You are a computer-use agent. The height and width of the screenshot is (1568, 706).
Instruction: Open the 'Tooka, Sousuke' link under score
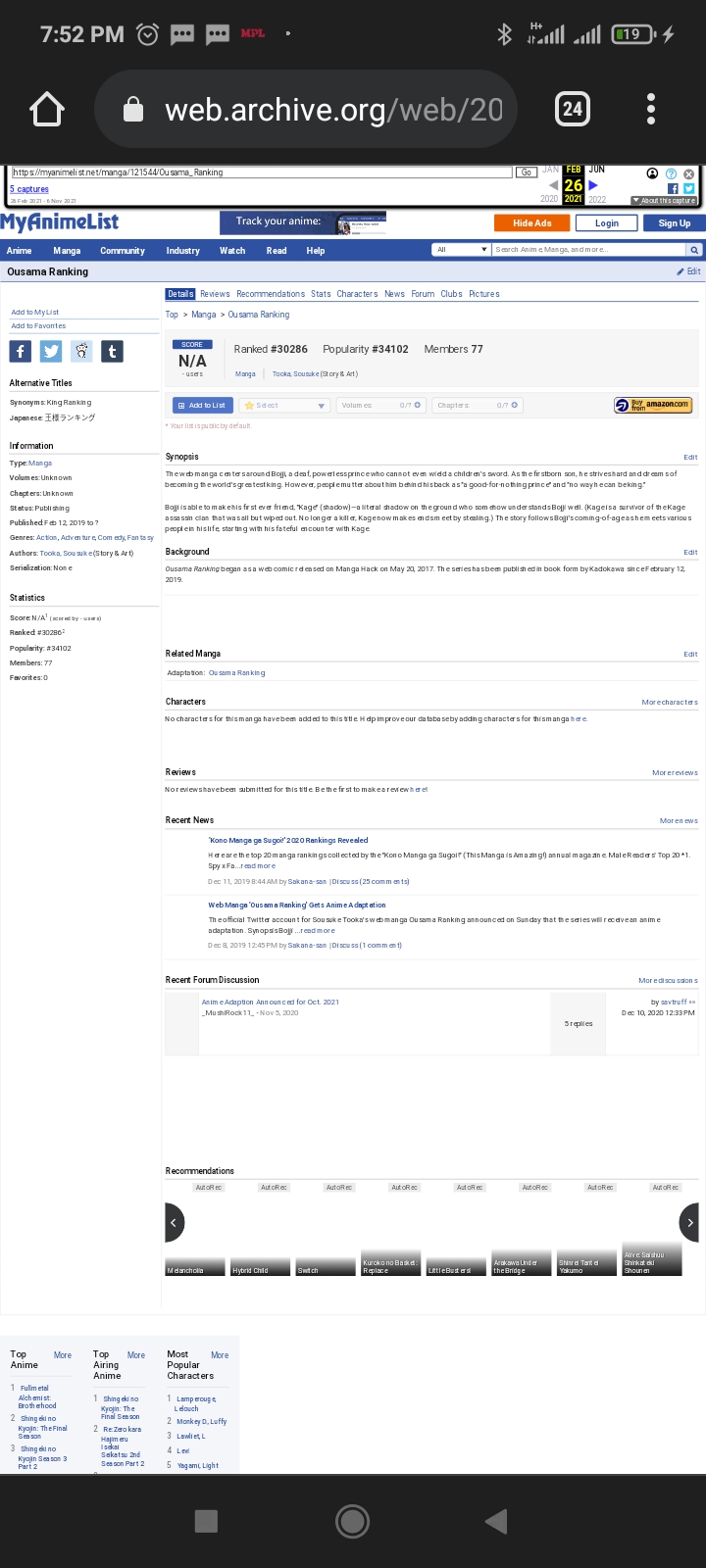[295, 373]
